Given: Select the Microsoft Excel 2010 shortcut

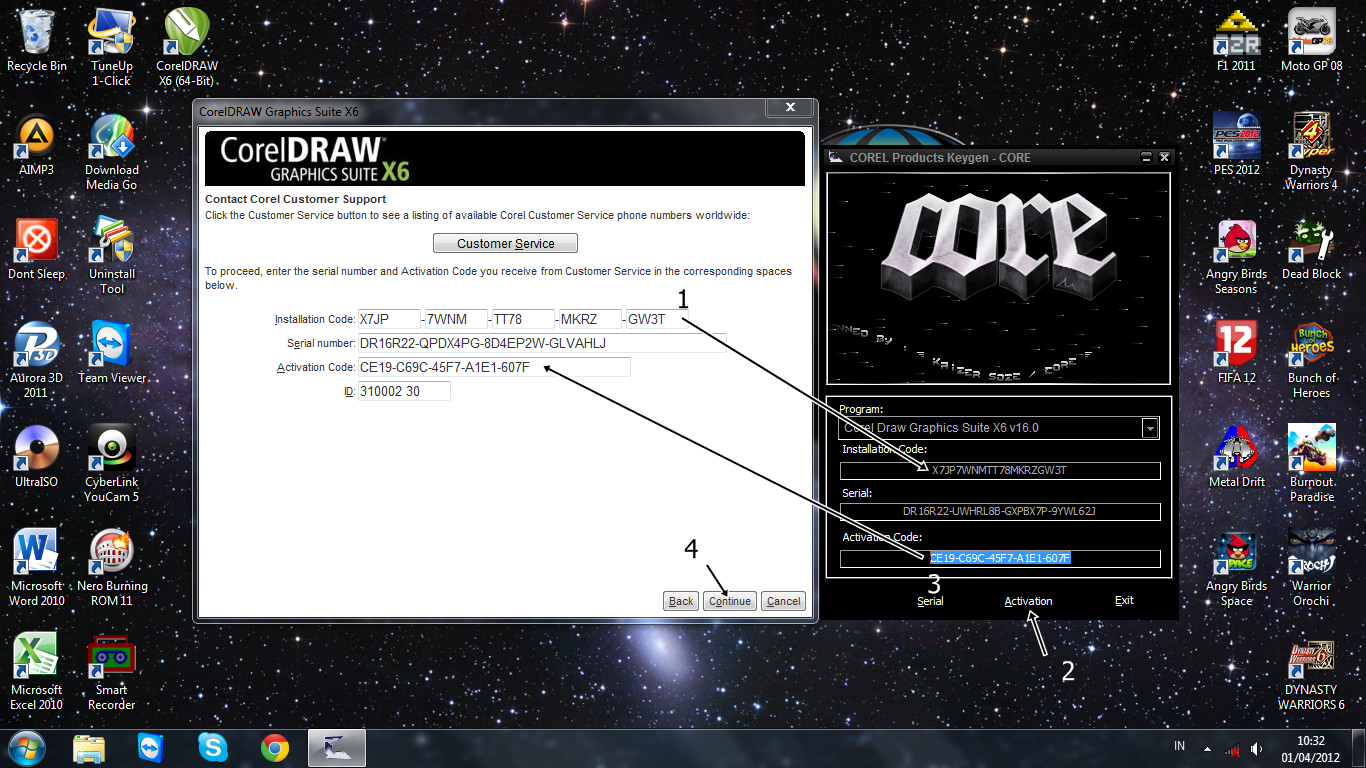Looking at the screenshot, I should [37, 671].
